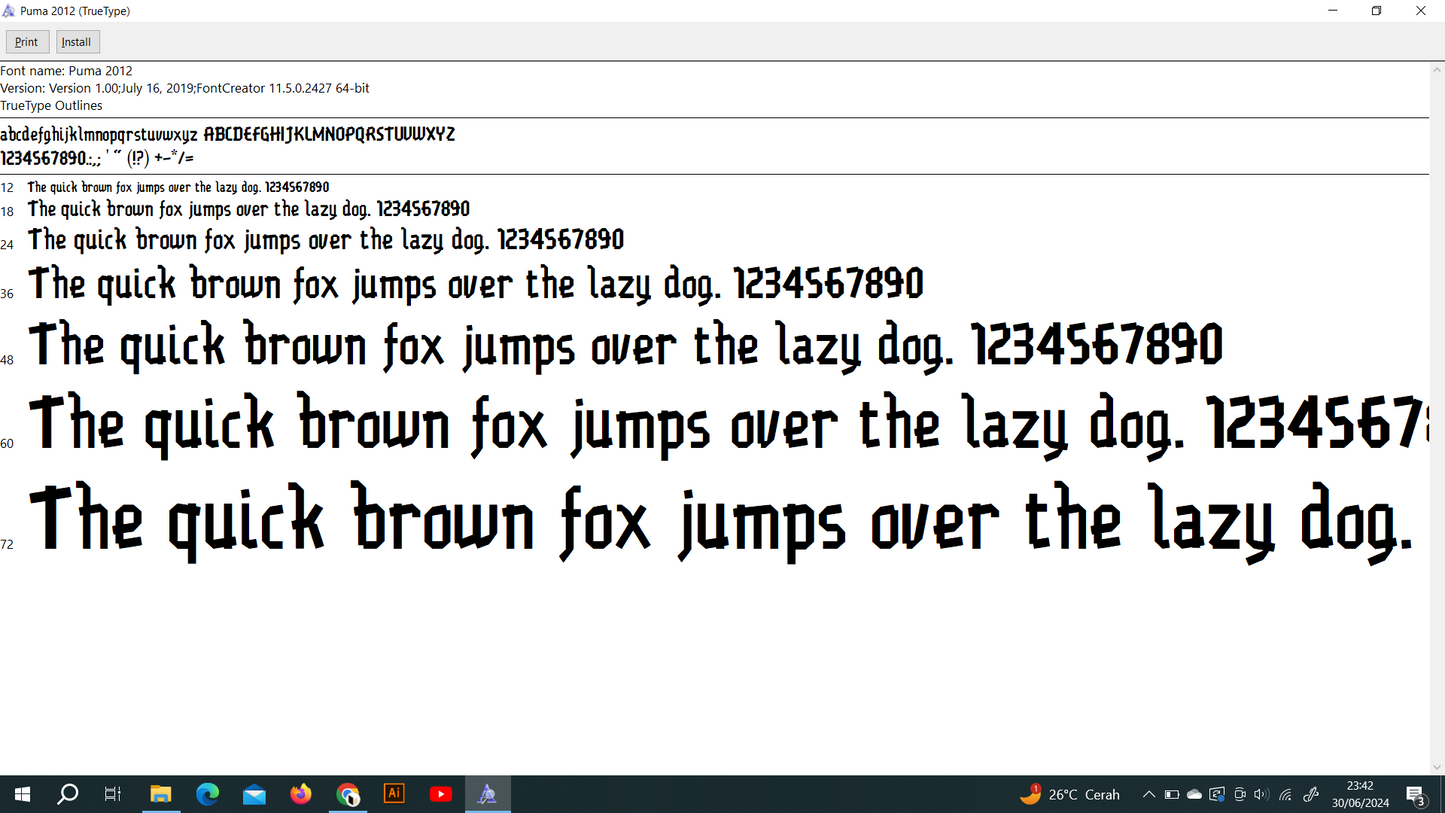This screenshot has width=1445, height=813.
Task: Check the battery status icon
Action: [1171, 793]
